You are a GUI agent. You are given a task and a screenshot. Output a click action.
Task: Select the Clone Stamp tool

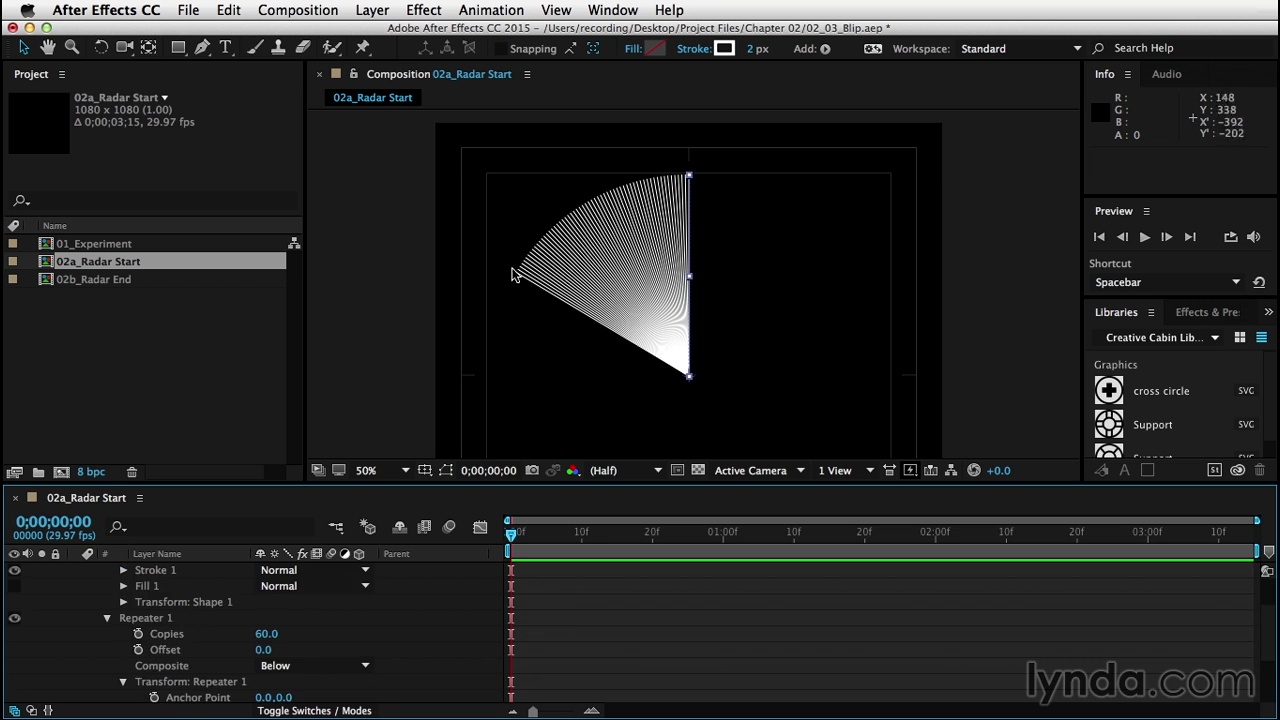(x=278, y=48)
